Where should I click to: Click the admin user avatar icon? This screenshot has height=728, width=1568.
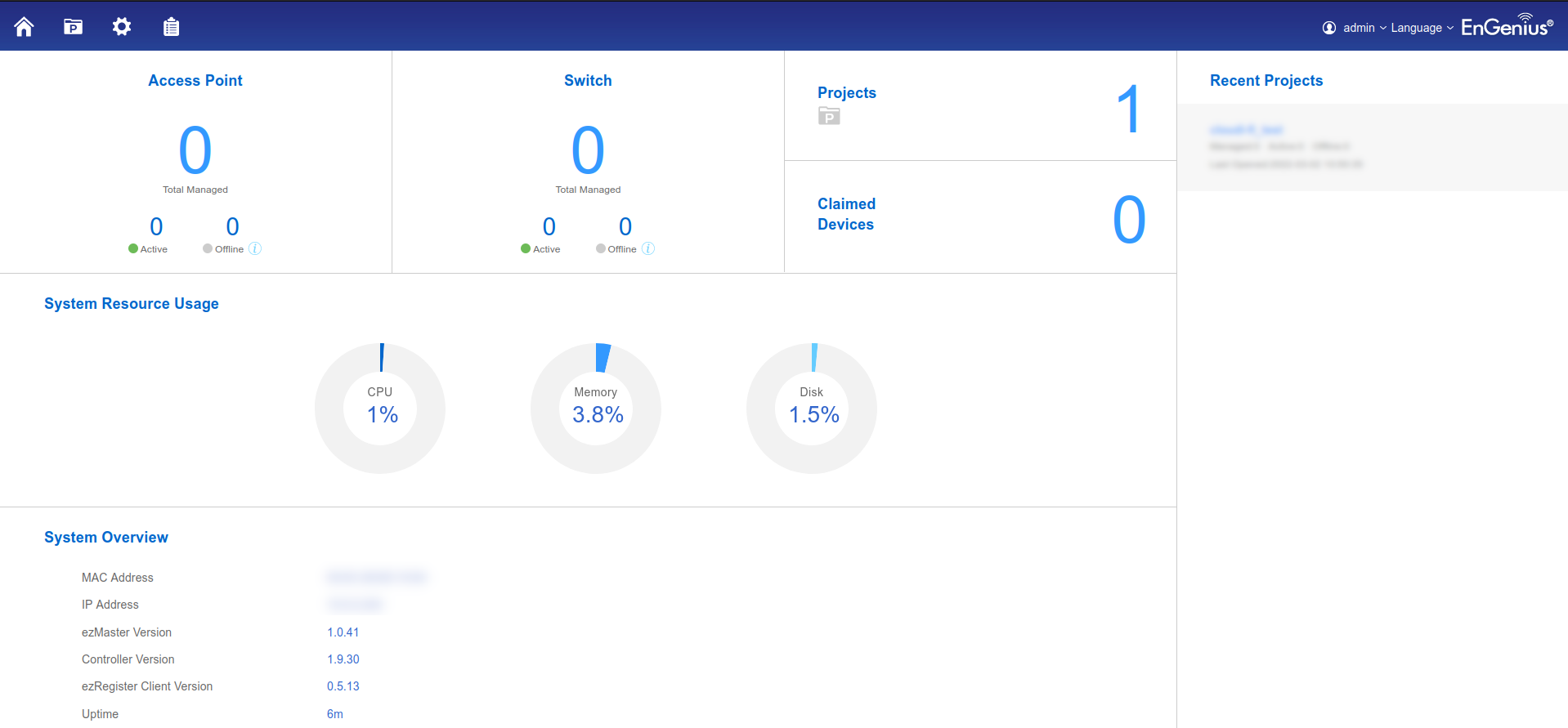tap(1329, 28)
